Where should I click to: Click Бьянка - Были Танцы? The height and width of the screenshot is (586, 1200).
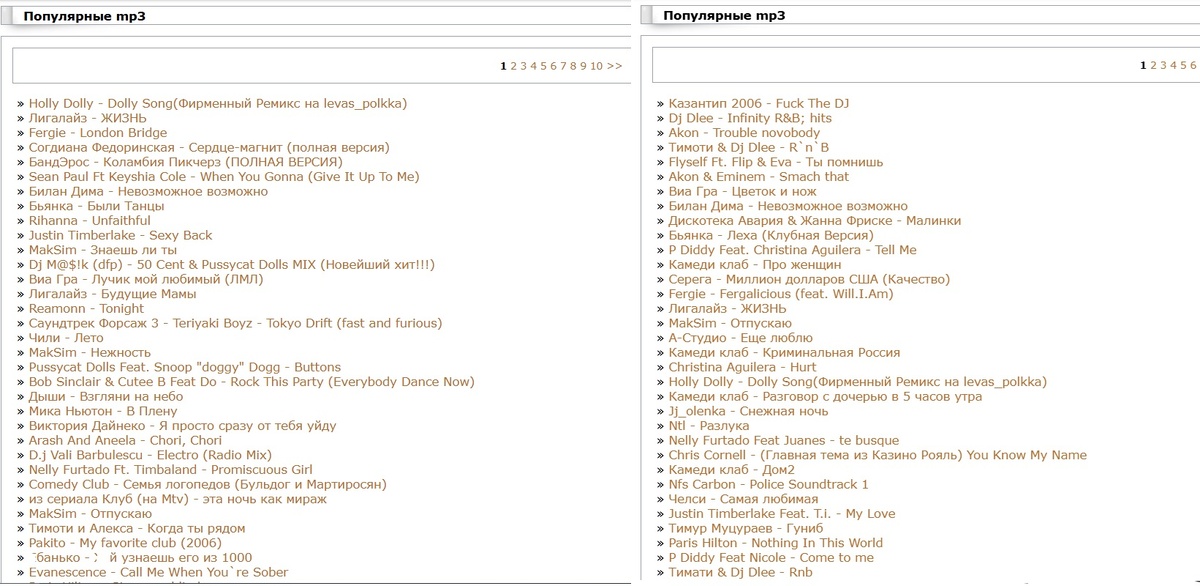click(97, 206)
